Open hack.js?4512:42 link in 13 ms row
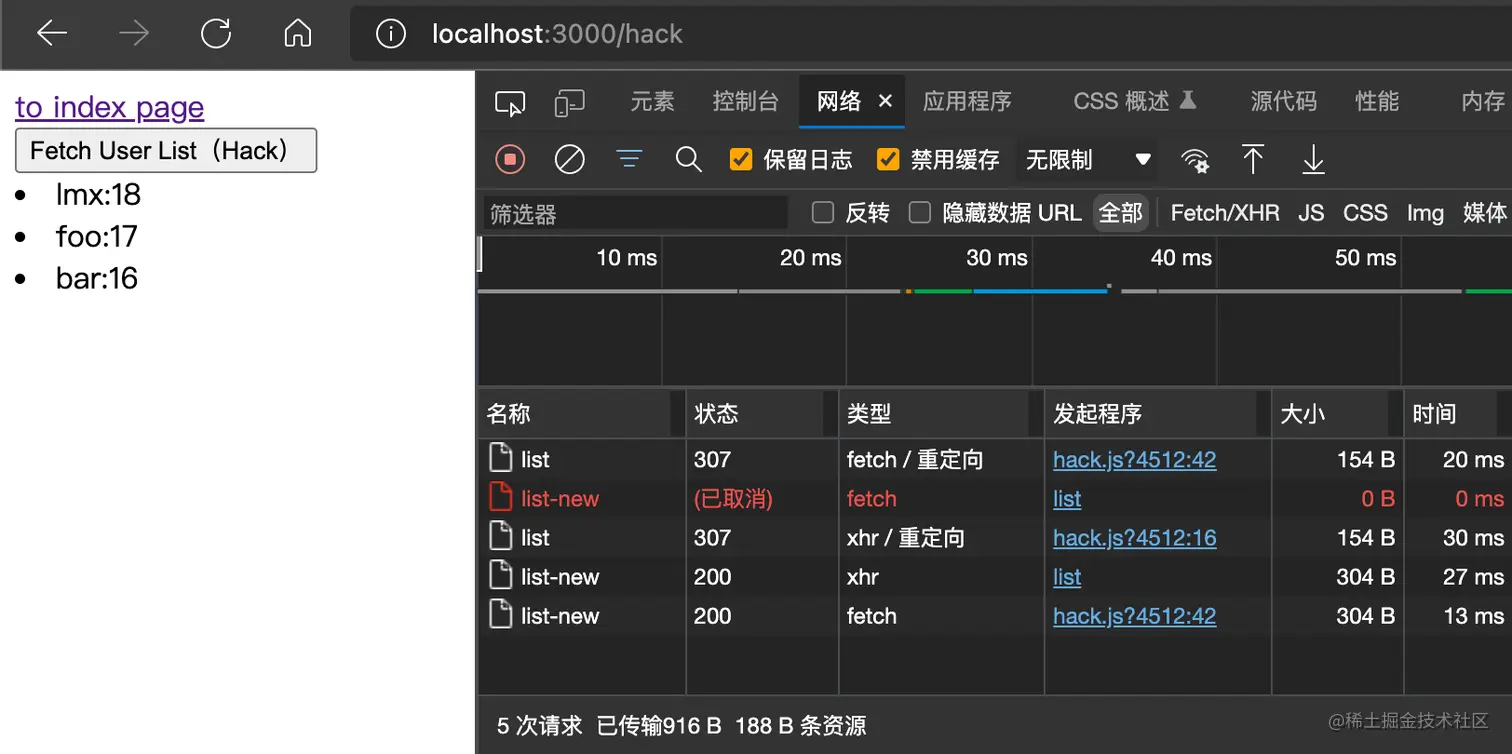Viewport: 1512px width, 754px height. 1135,616
